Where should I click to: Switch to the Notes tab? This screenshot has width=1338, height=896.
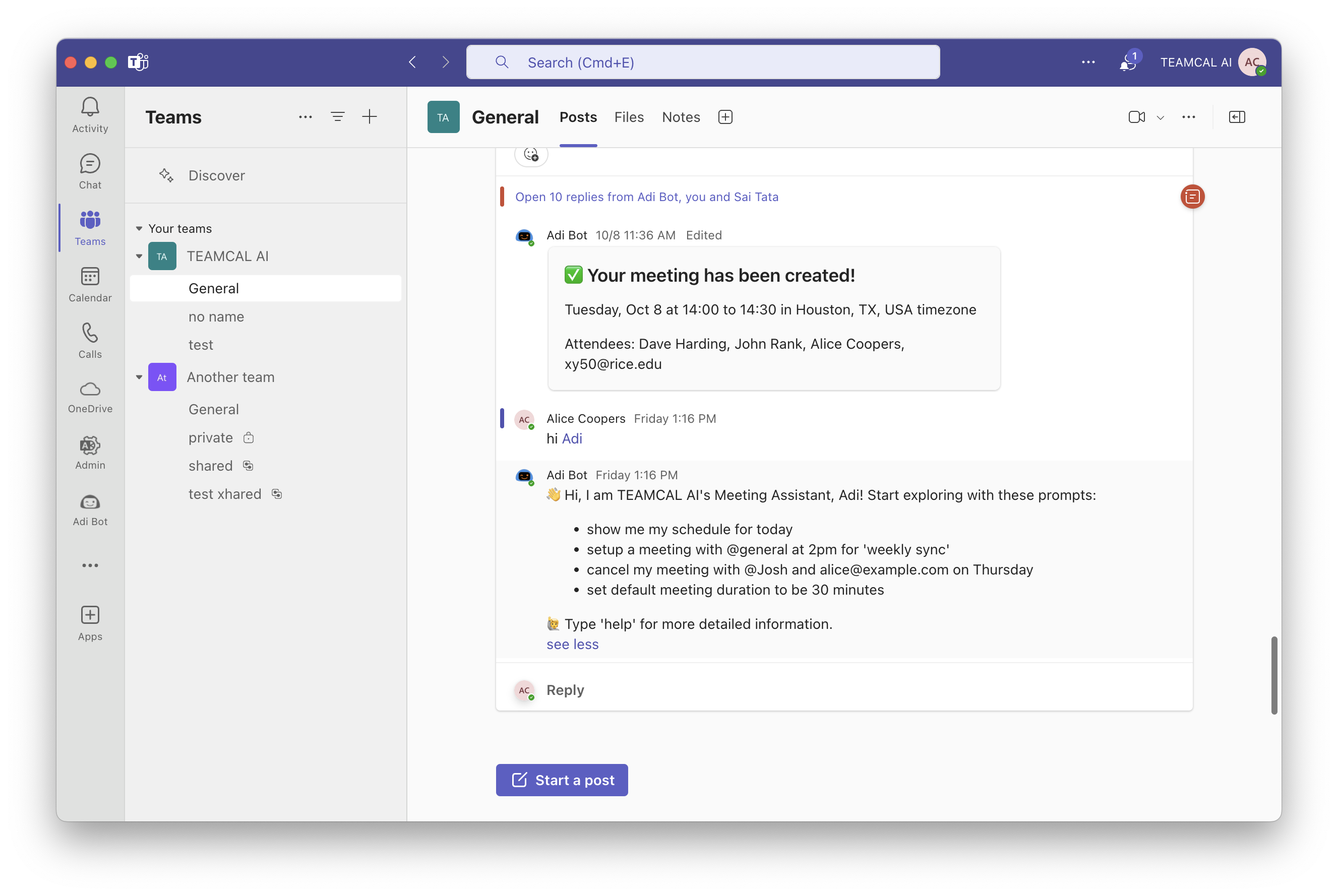[681, 117]
